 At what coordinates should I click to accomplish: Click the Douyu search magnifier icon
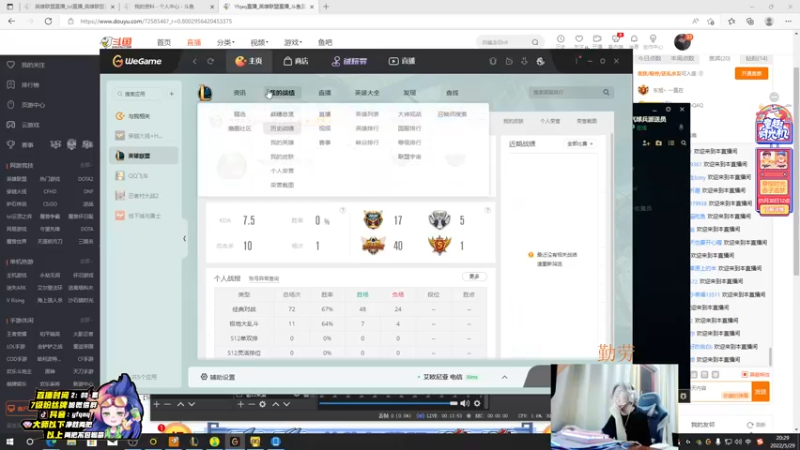pyautogui.click(x=535, y=42)
